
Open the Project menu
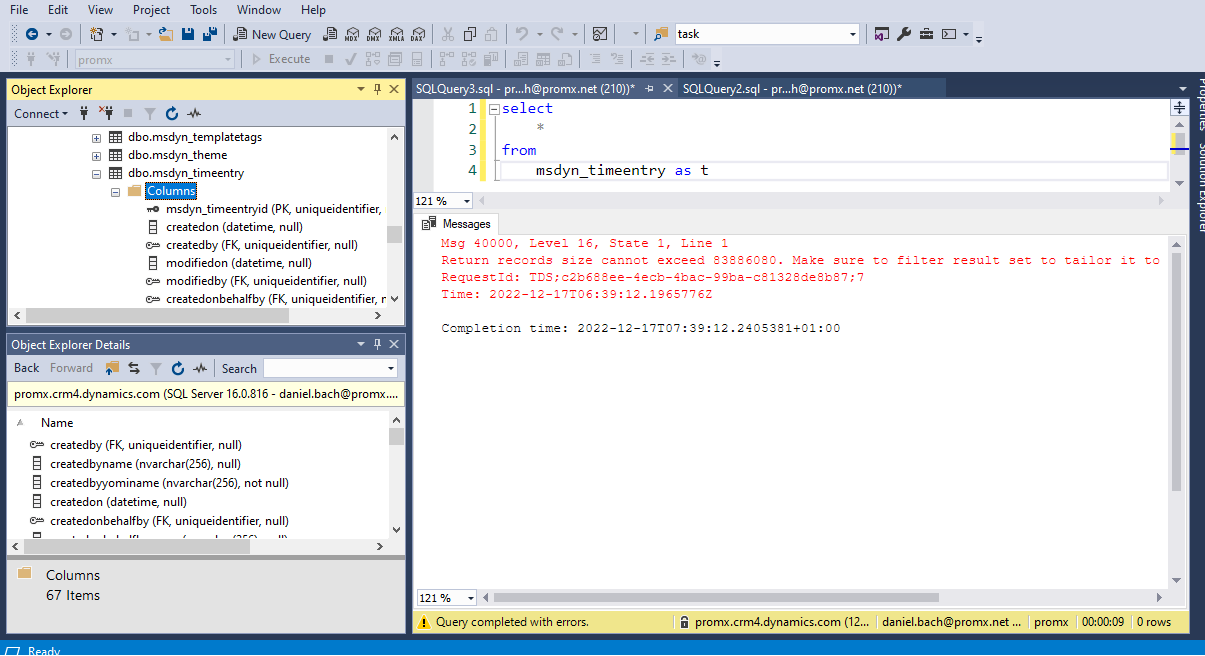(x=151, y=10)
